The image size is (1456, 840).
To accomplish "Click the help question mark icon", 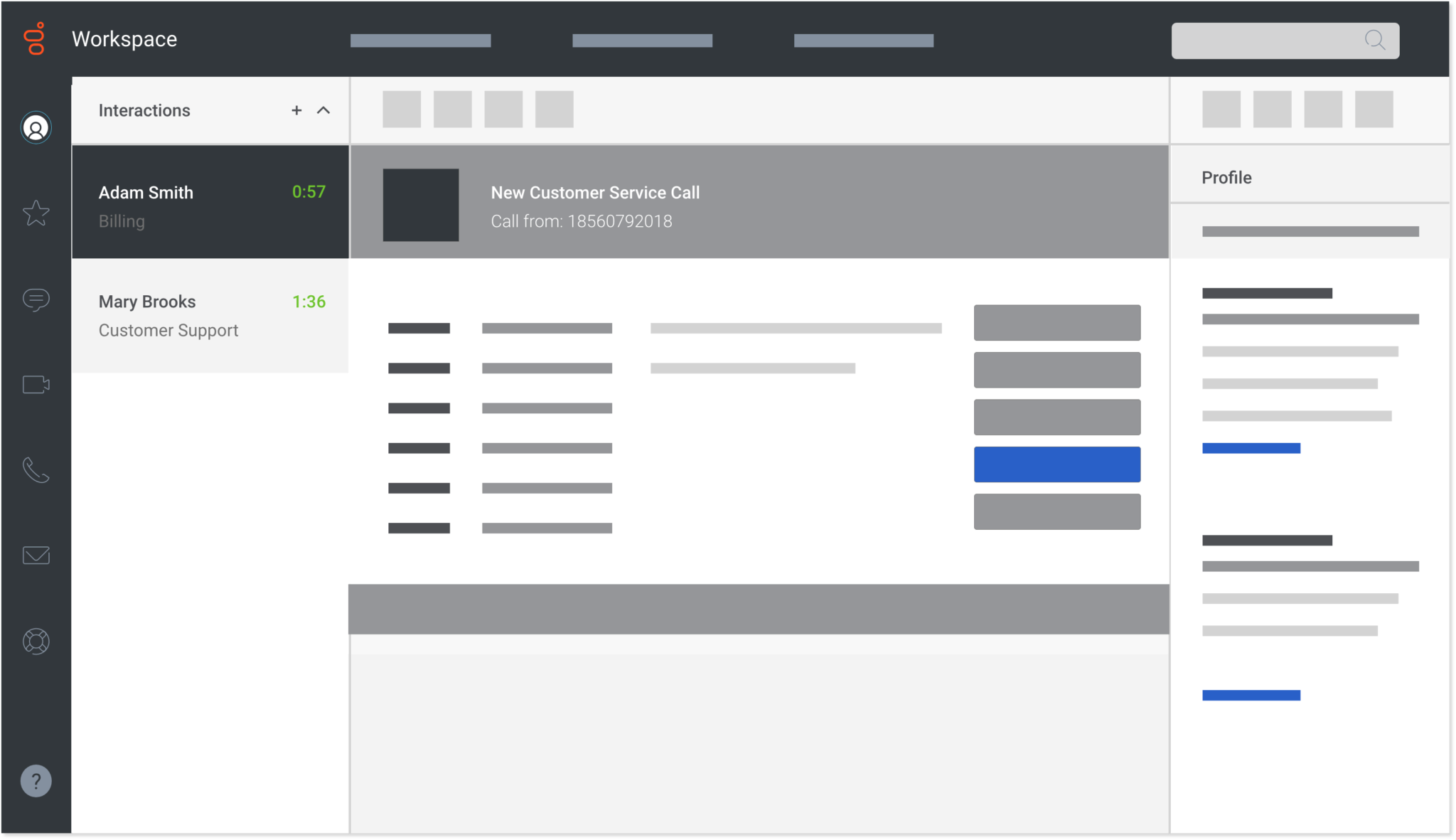I will point(37,782).
